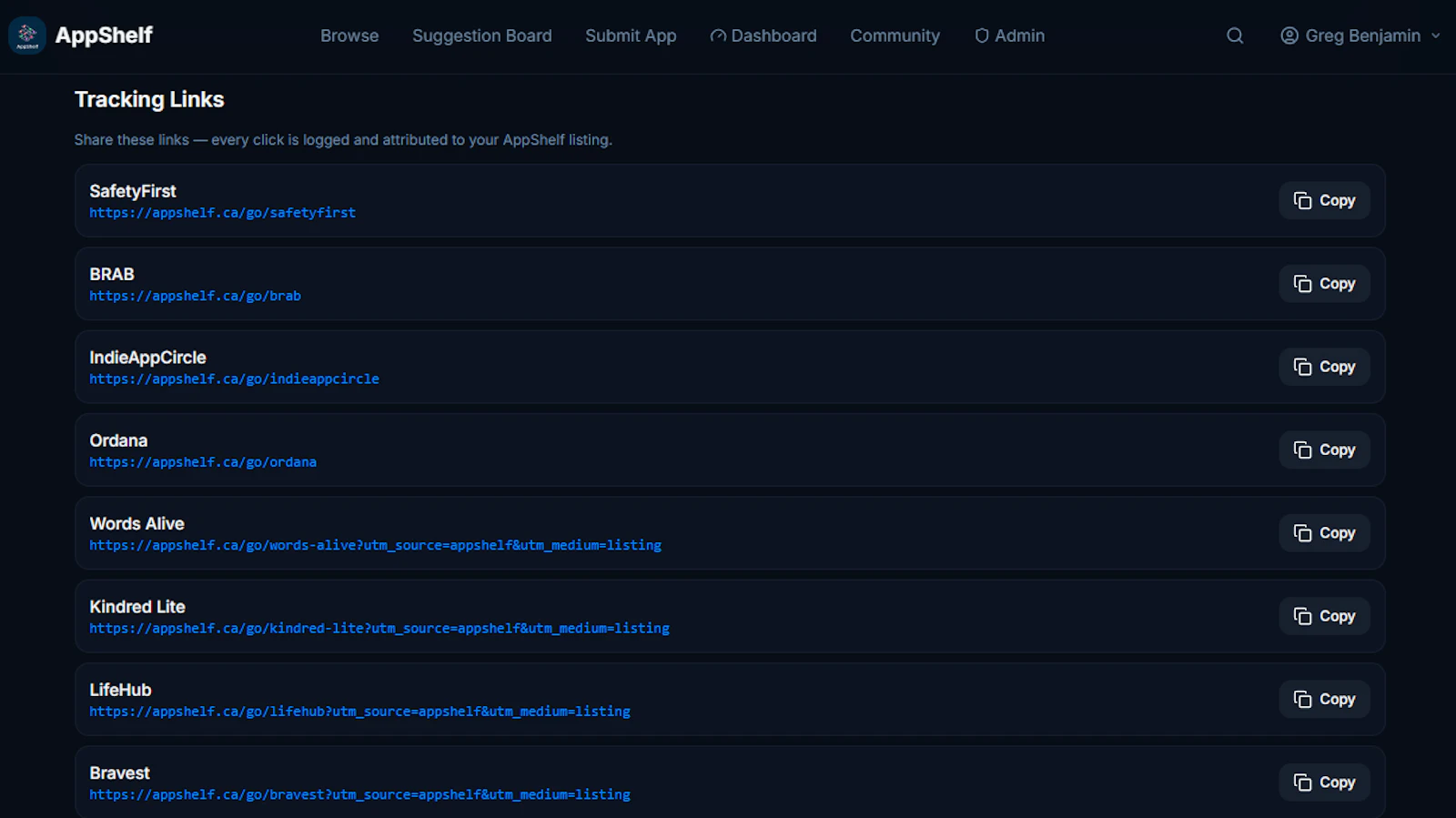Open the appshelf.ca/go/ordana link
Screen dimensions: 1456x818
click(203, 462)
